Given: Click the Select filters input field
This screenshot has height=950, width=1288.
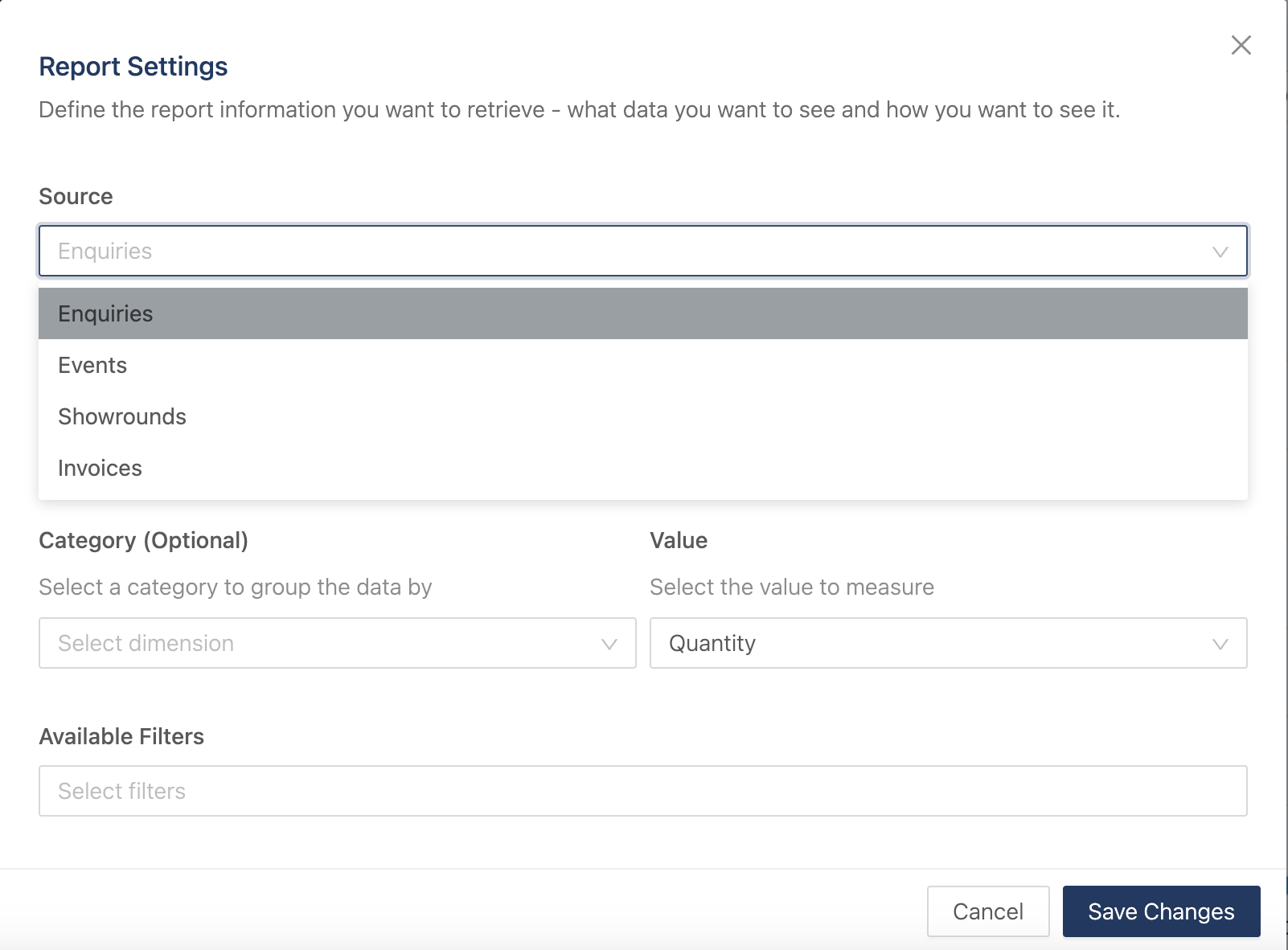Looking at the screenshot, I should 643,791.
